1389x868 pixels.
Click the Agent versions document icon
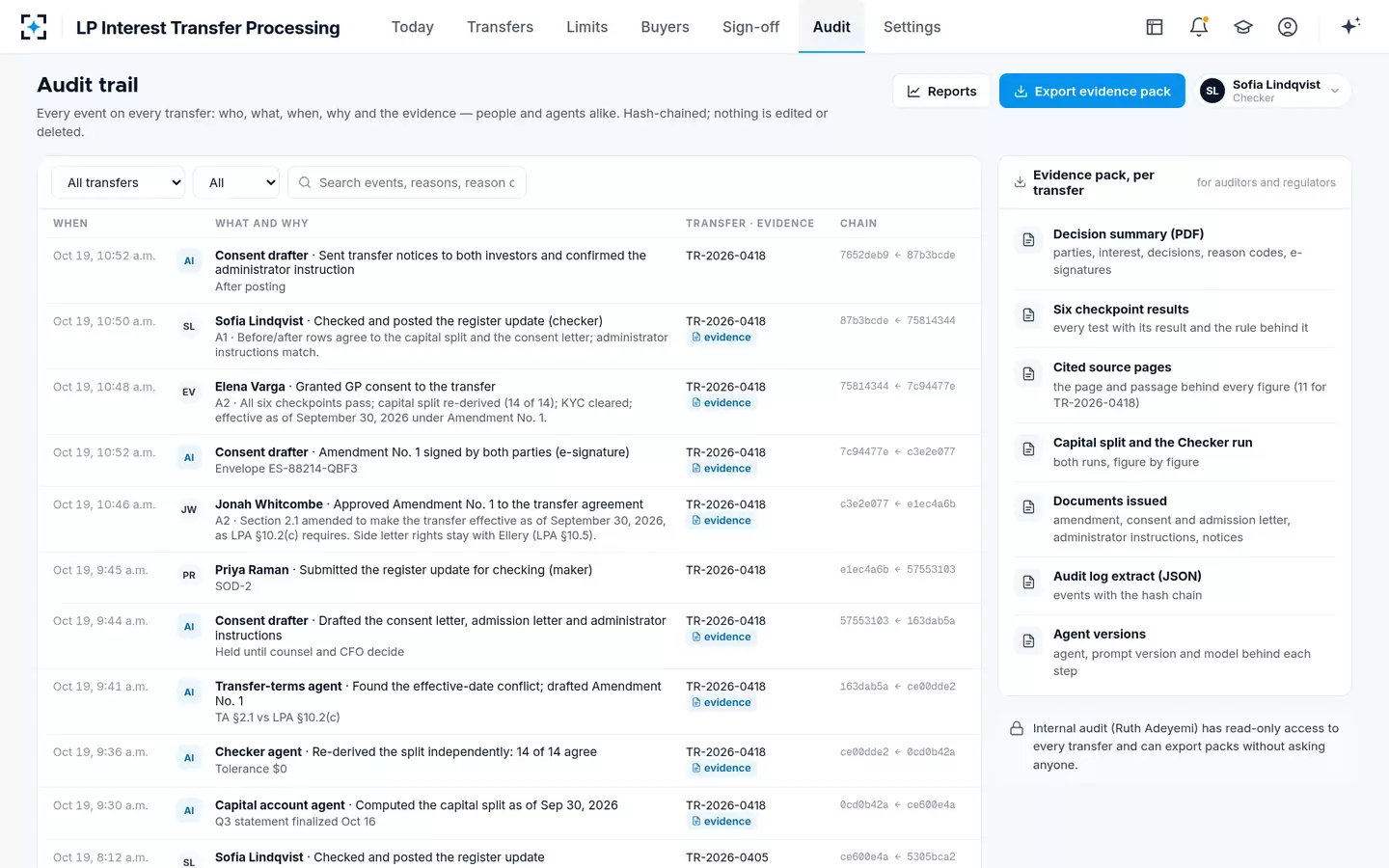[x=1029, y=640]
